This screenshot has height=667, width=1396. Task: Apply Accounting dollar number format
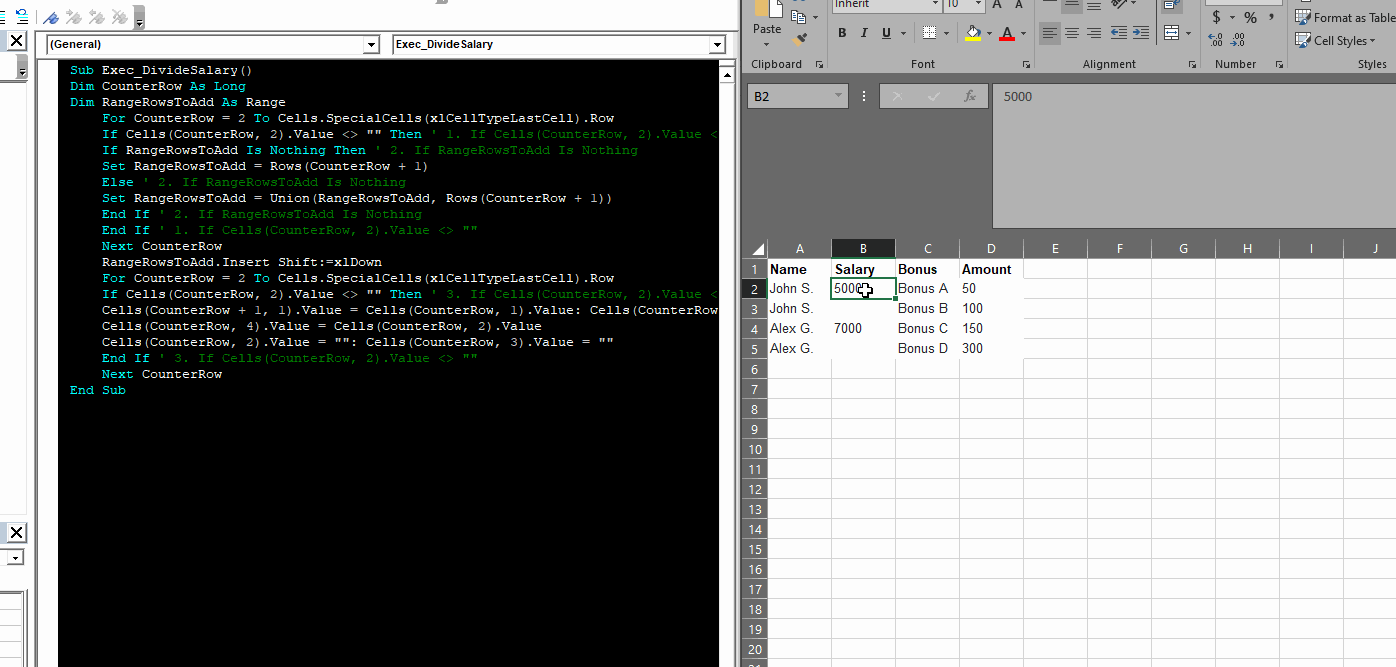pos(1216,17)
